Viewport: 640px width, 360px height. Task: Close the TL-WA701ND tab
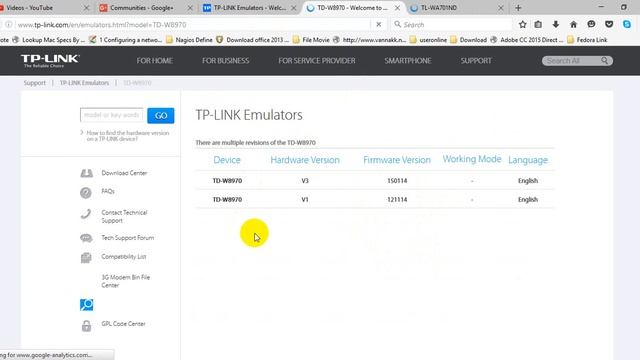(500, 8)
